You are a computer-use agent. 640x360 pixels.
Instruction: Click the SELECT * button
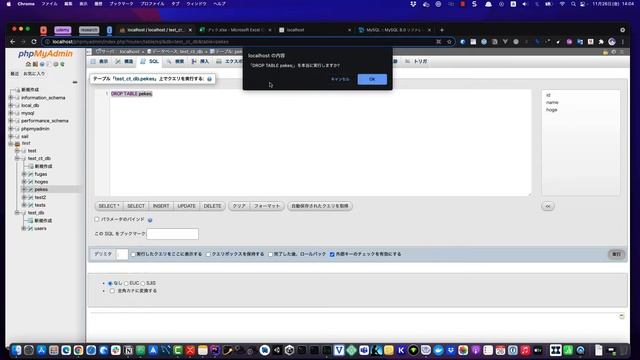click(109, 206)
